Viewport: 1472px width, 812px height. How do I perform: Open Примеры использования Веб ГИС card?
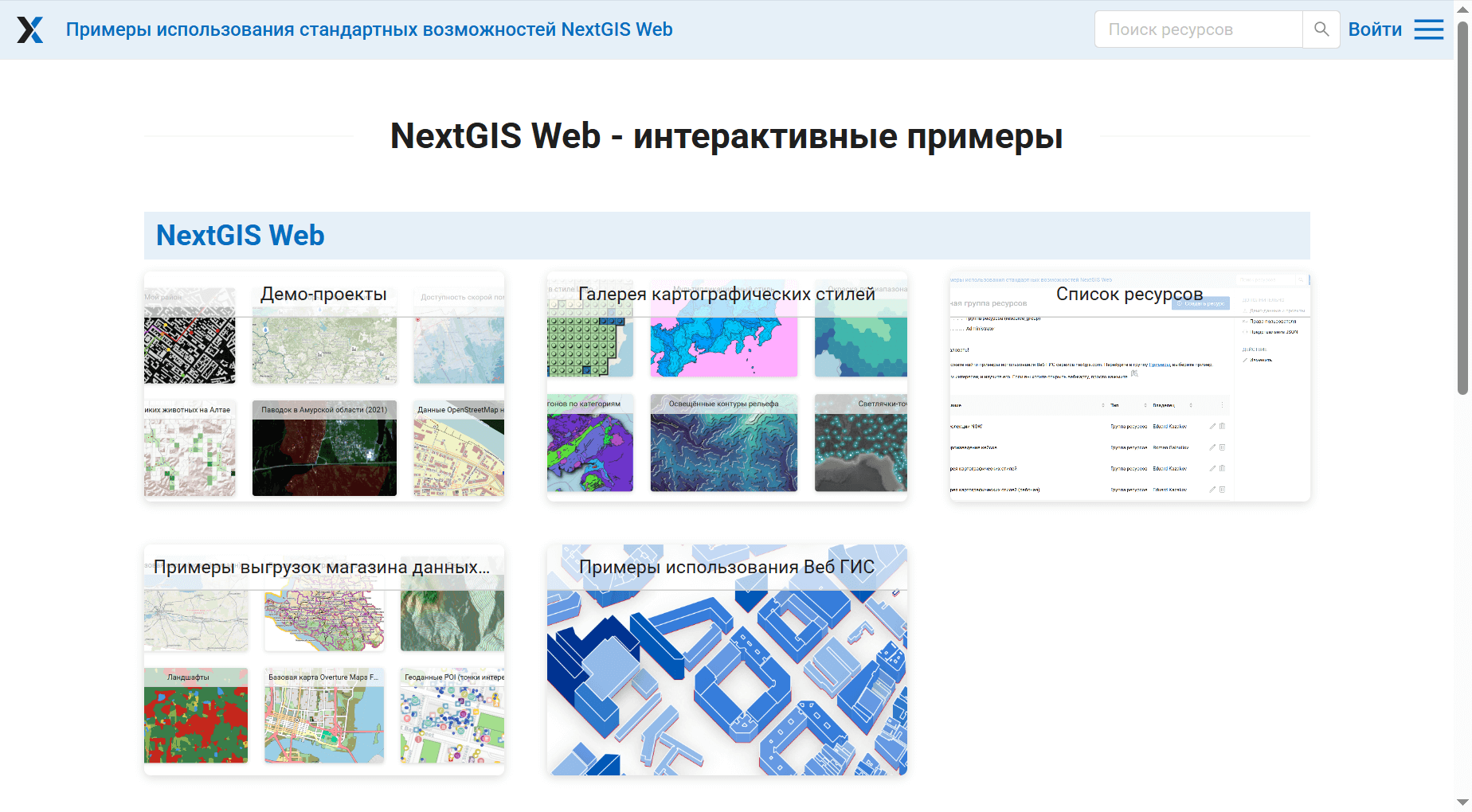click(x=726, y=568)
